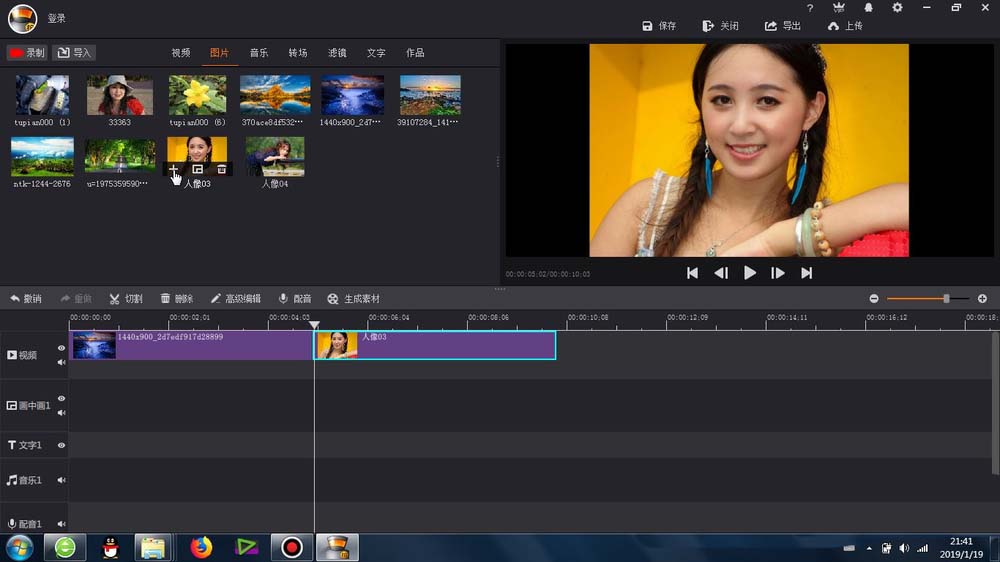Toggle visibility of the 视频 track
The image size is (1000, 562).
click(x=61, y=348)
